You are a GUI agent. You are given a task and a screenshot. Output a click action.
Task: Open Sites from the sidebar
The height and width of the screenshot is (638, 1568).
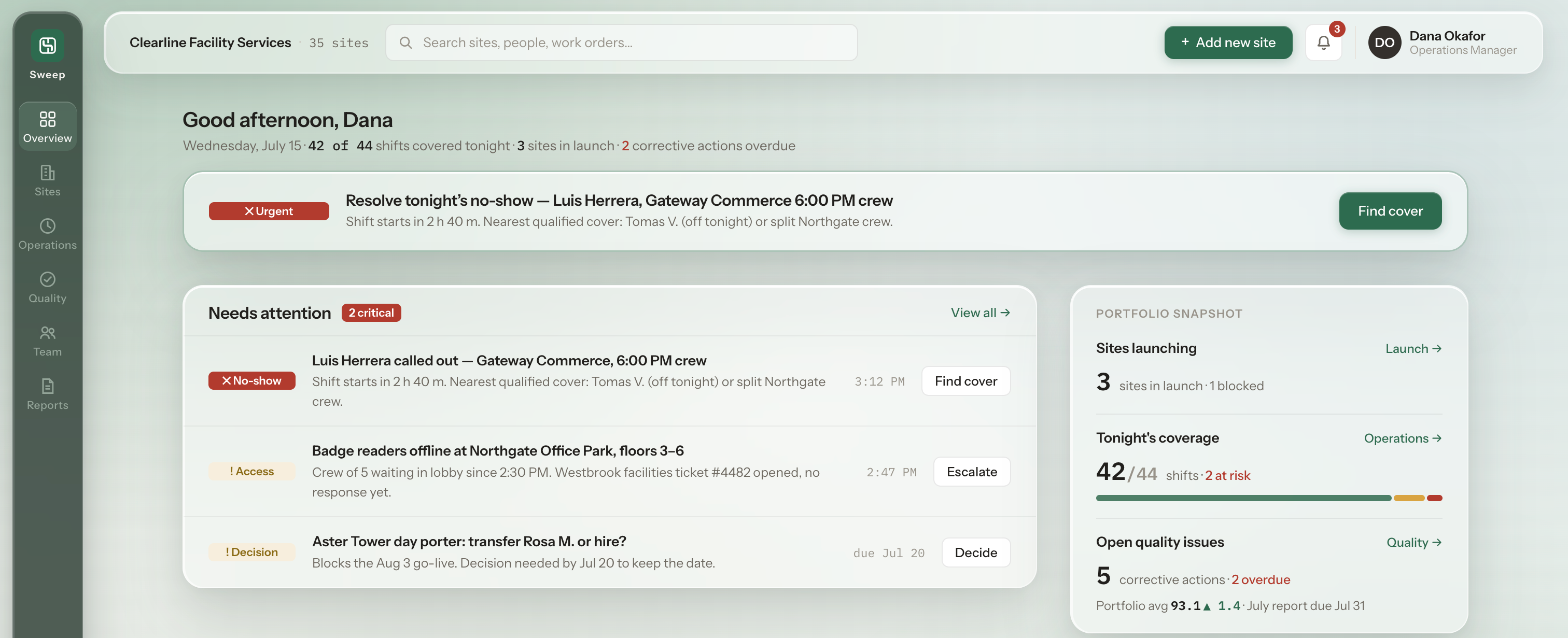point(48,180)
